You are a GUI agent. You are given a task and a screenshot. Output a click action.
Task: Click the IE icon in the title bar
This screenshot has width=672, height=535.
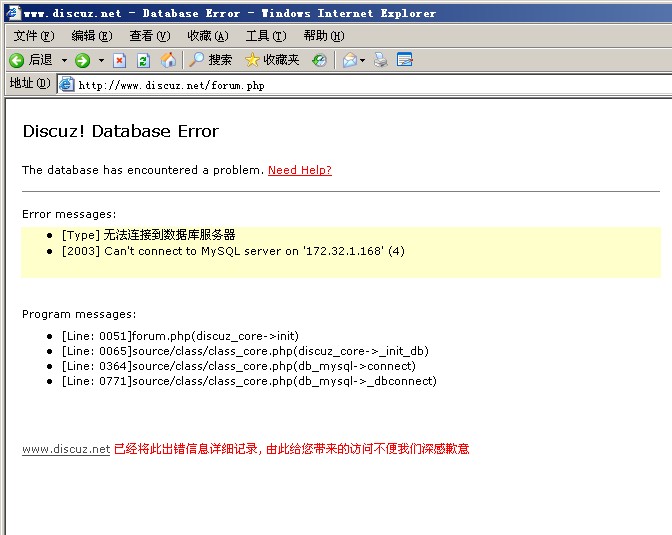coord(13,12)
